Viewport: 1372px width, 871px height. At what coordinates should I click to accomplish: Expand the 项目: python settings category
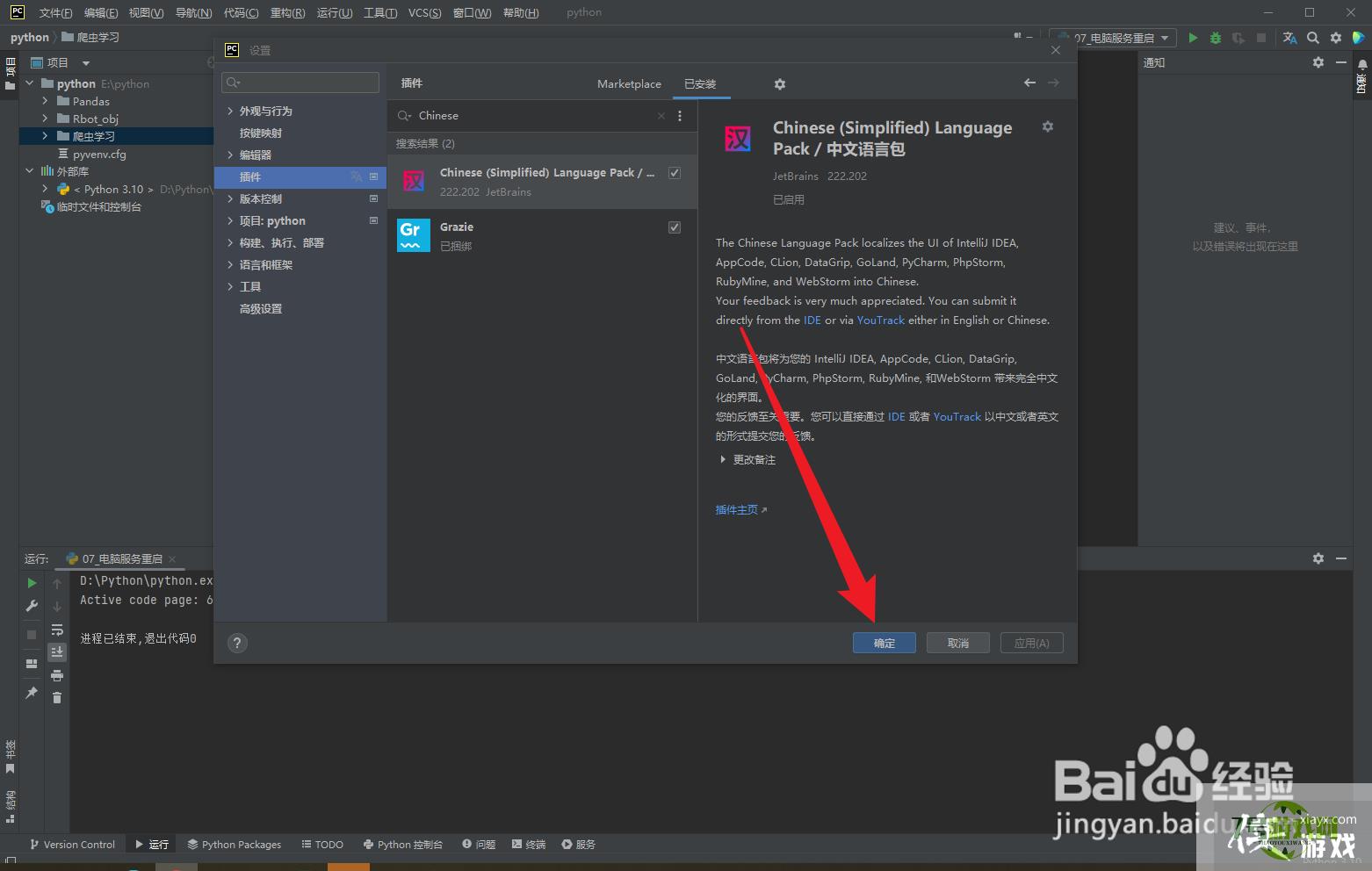click(x=230, y=220)
